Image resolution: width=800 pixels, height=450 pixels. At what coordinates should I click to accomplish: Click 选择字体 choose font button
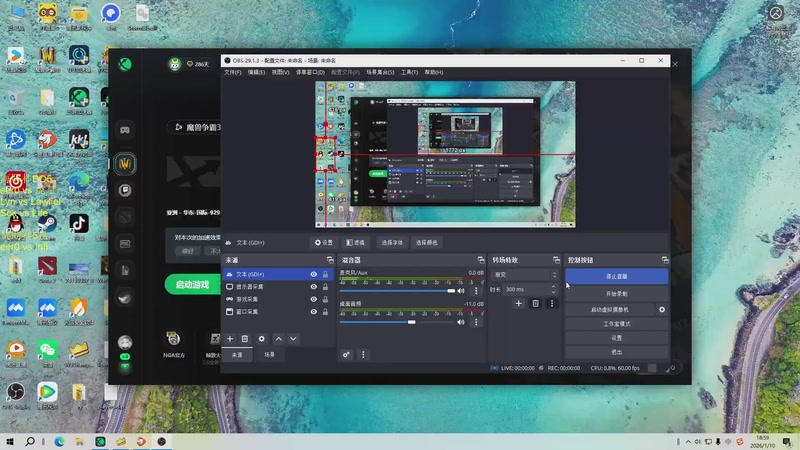392,243
